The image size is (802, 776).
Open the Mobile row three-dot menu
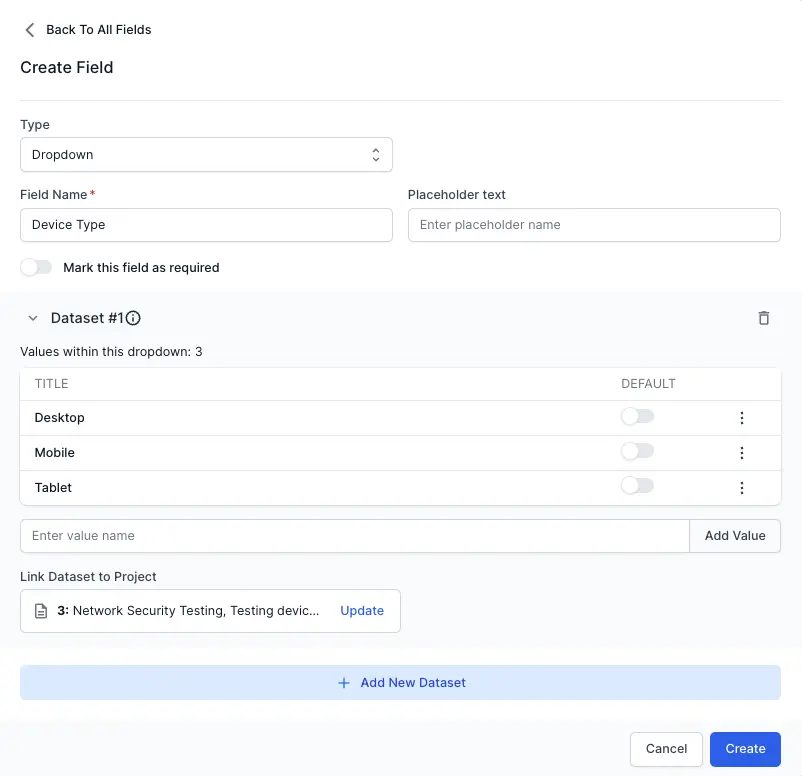[x=742, y=453]
